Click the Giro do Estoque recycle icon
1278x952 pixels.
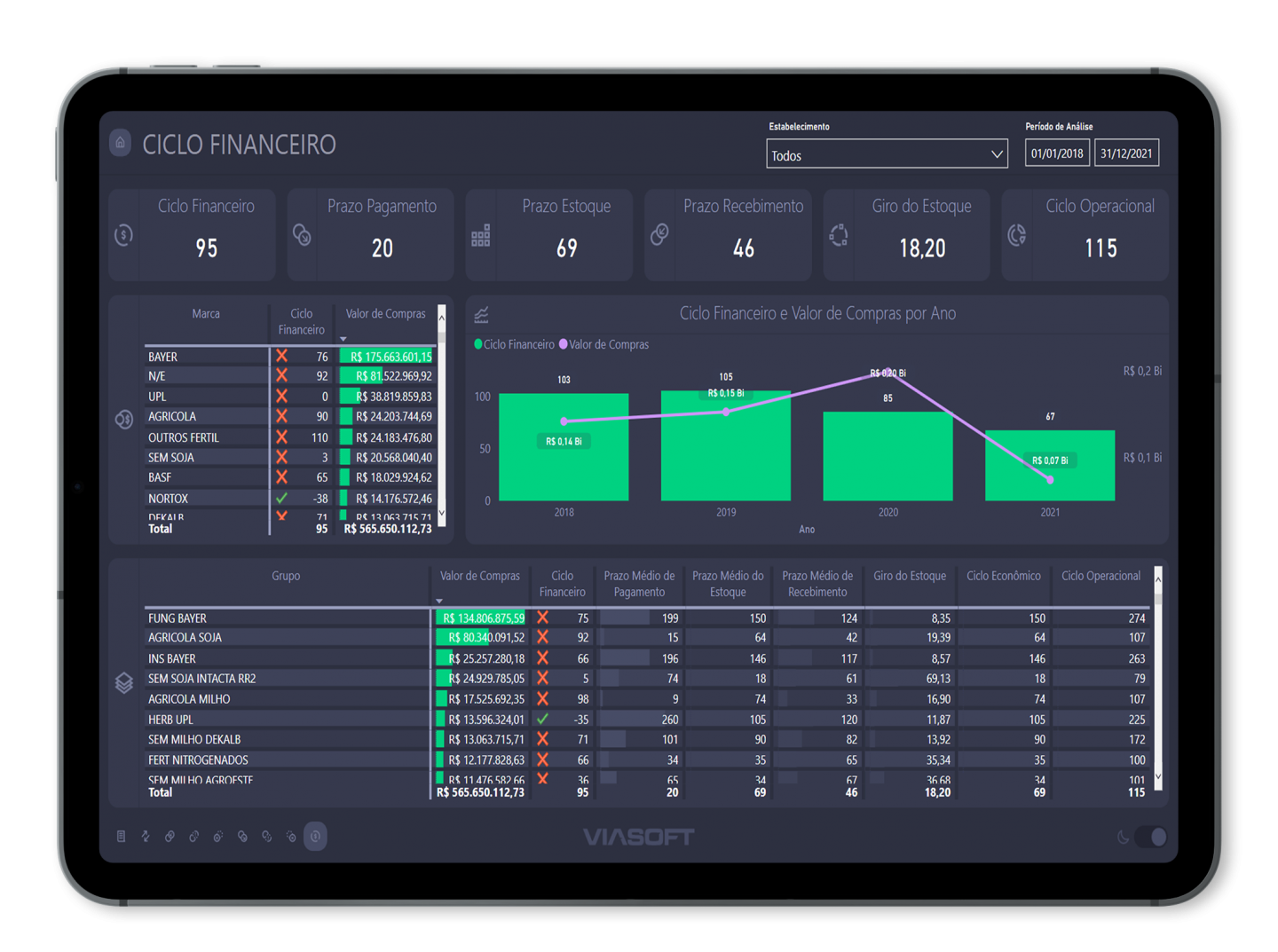(839, 235)
